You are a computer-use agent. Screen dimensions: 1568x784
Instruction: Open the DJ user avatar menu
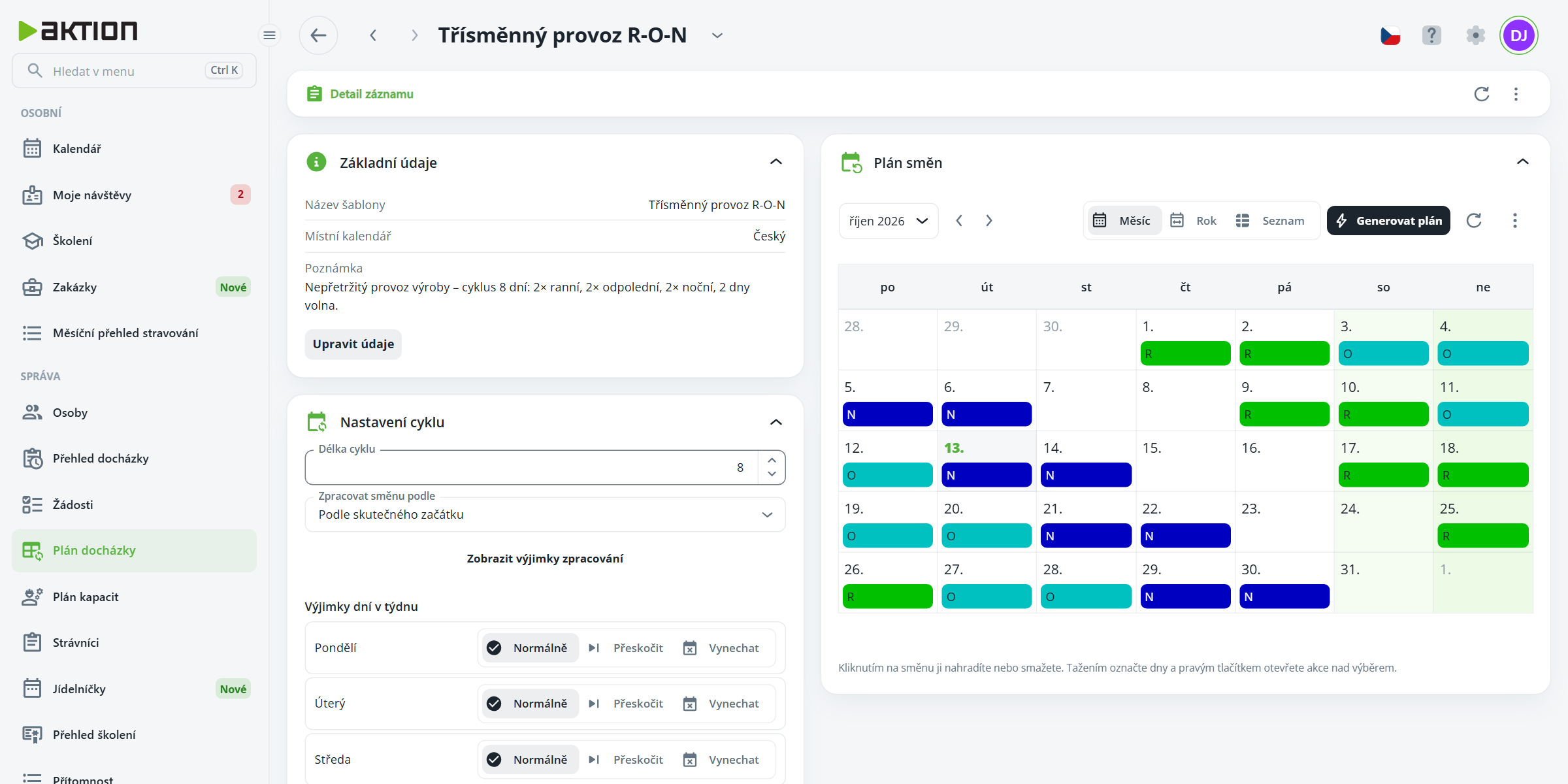pos(1519,35)
